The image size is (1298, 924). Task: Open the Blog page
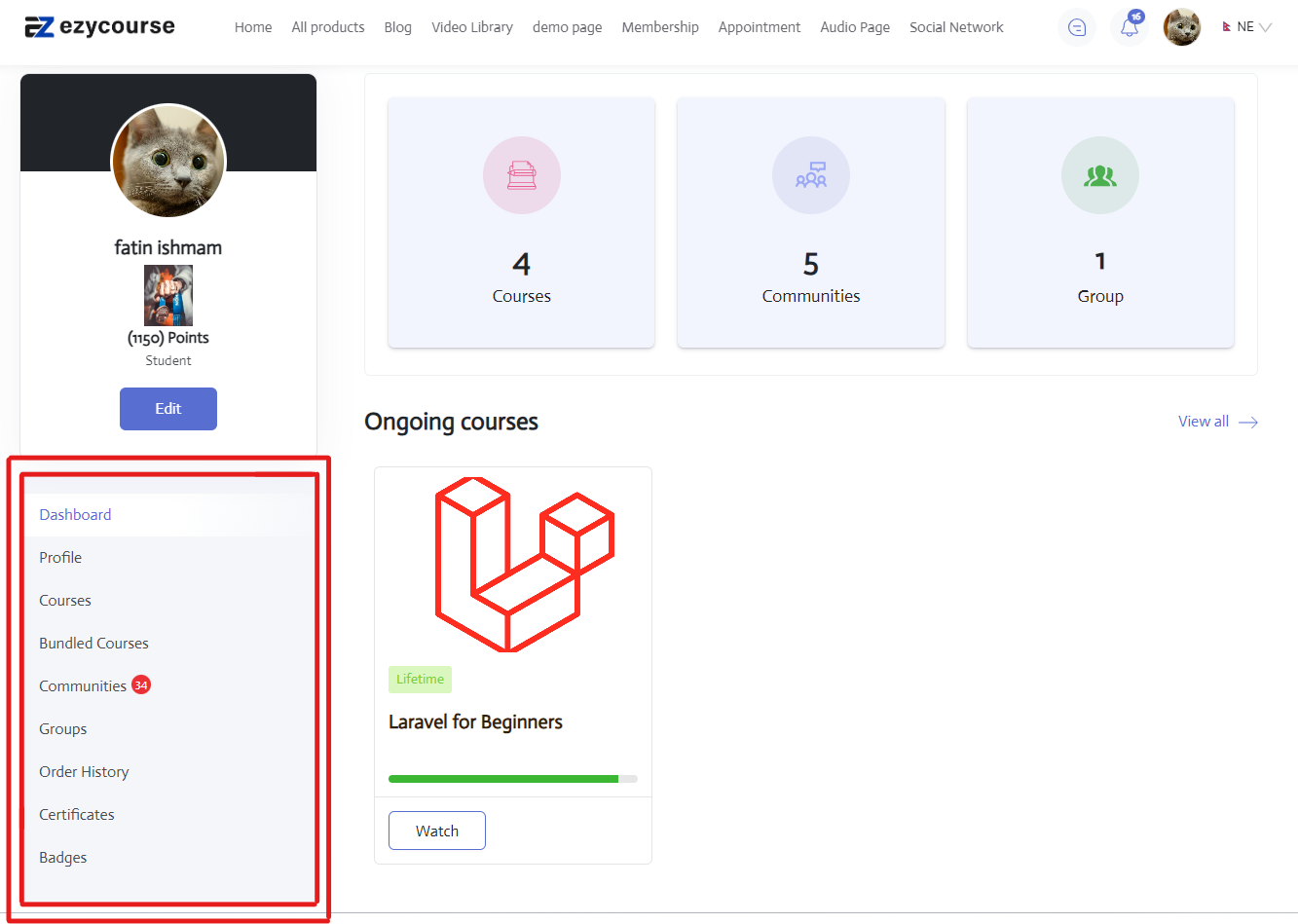click(397, 27)
